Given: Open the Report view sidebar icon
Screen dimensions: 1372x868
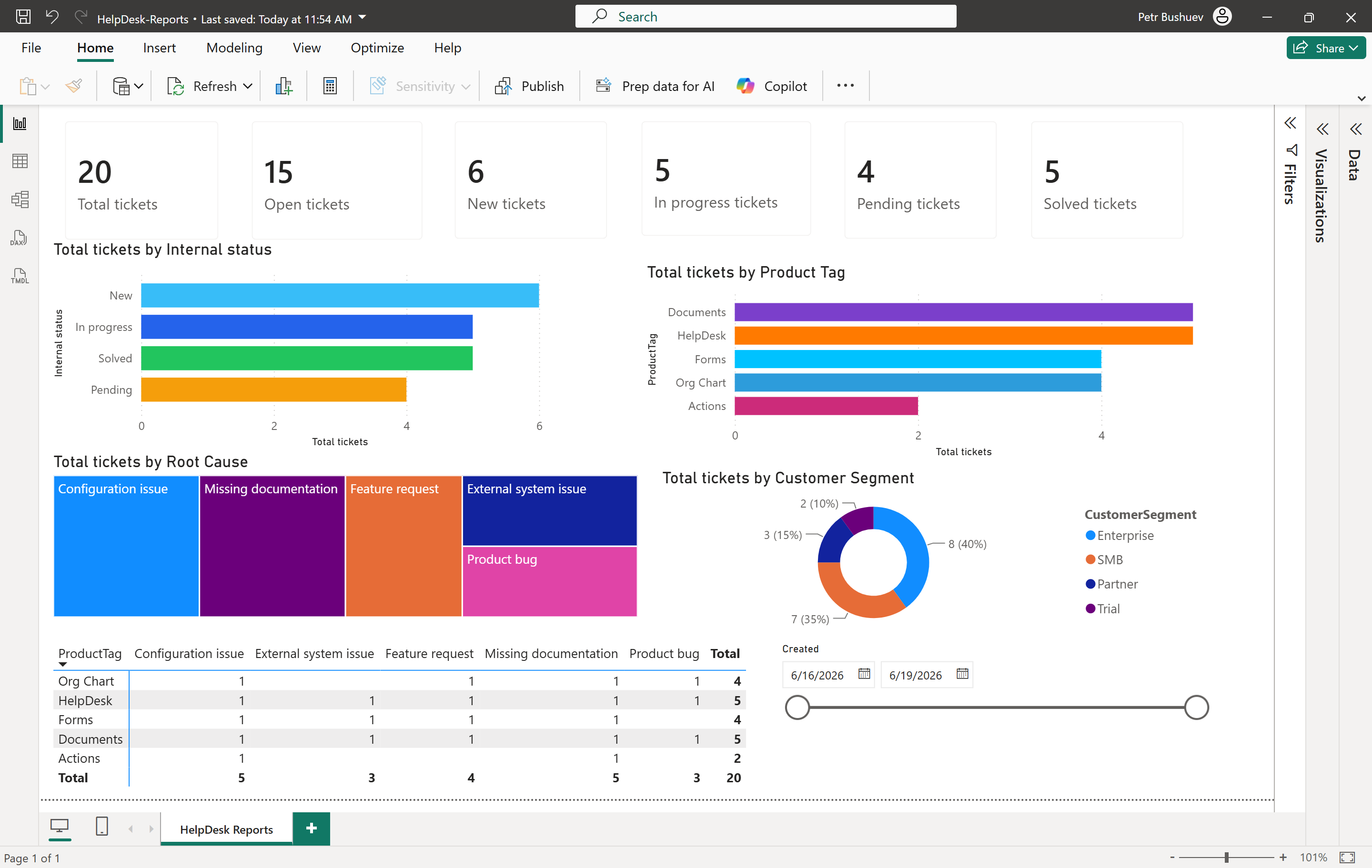Looking at the screenshot, I should coord(20,124).
